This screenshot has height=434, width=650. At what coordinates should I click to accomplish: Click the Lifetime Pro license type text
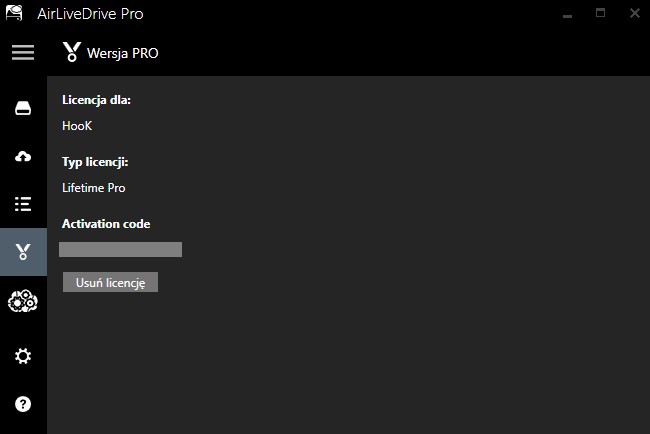point(94,188)
